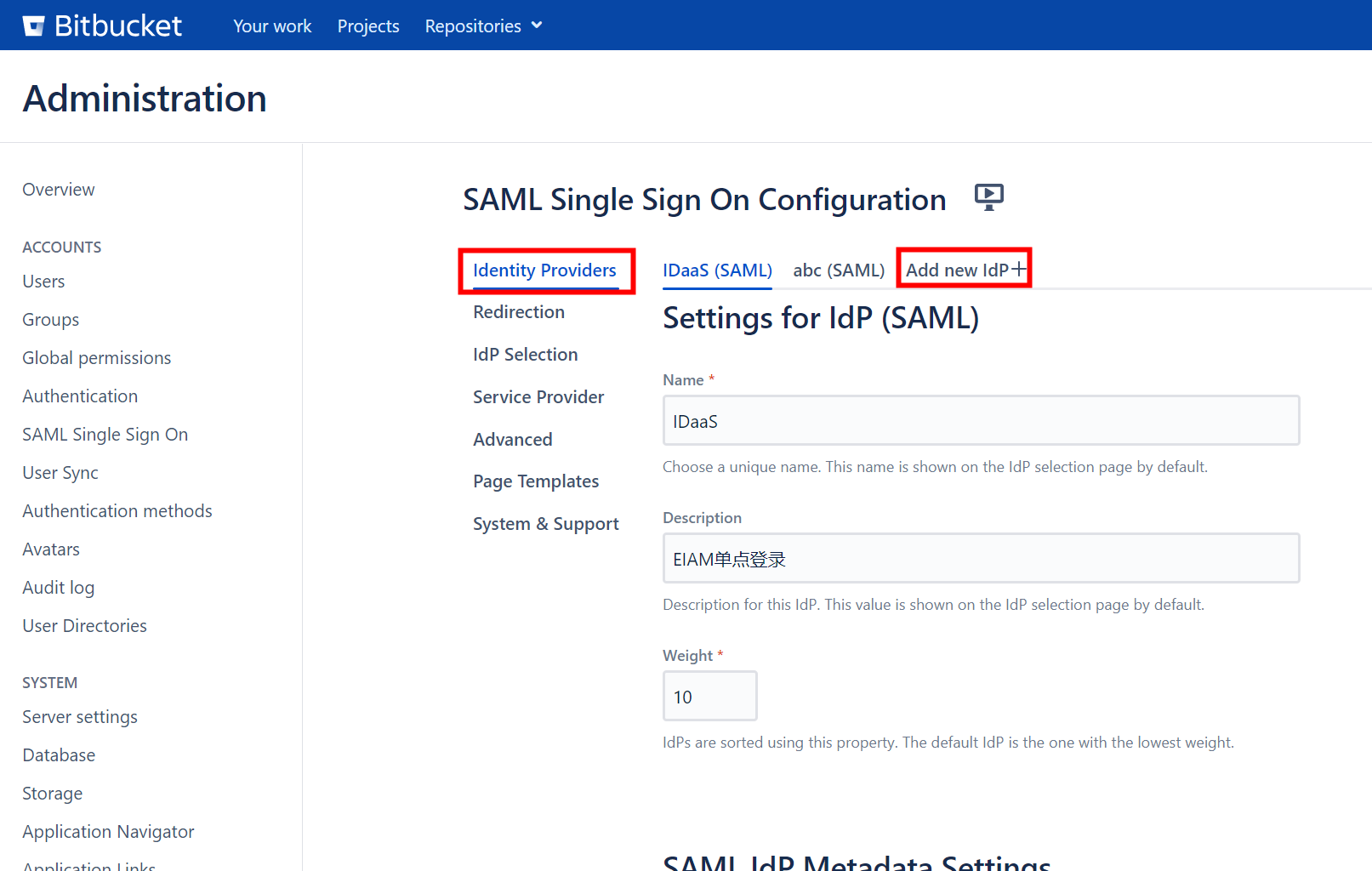Screen dimensions: 1372x871
Task: Open the Overview admin page
Action: 59,190
